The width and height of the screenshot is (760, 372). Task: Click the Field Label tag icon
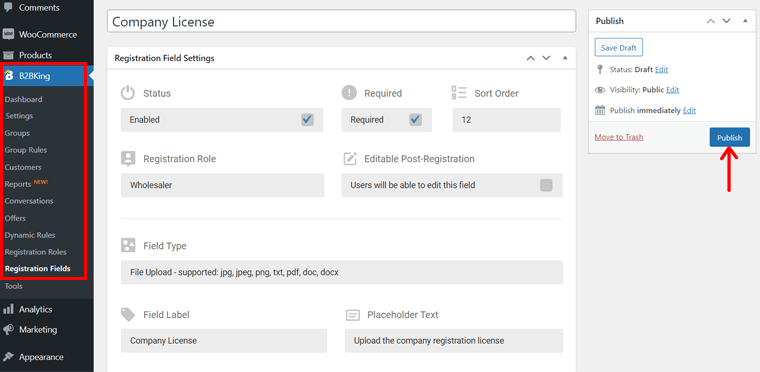tap(128, 315)
